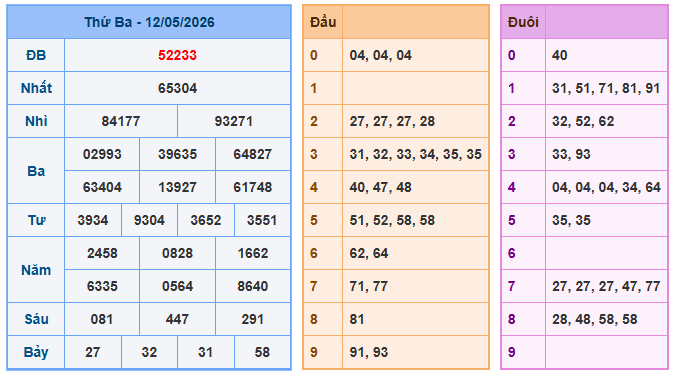Click the Ba row label
The height and width of the screenshot is (379, 675).
click(x=36, y=171)
